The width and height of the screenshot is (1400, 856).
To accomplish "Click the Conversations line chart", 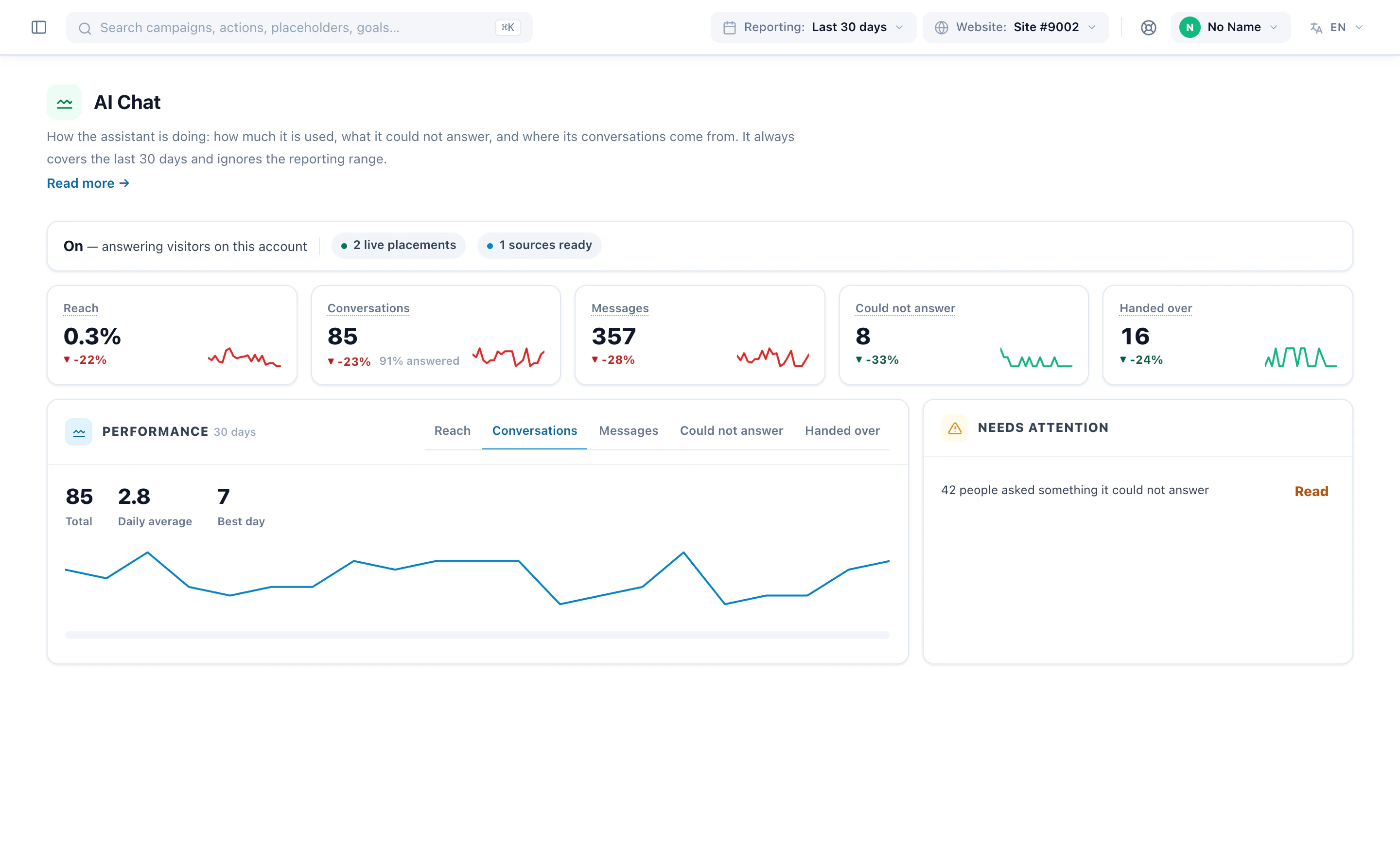I will tap(477, 578).
